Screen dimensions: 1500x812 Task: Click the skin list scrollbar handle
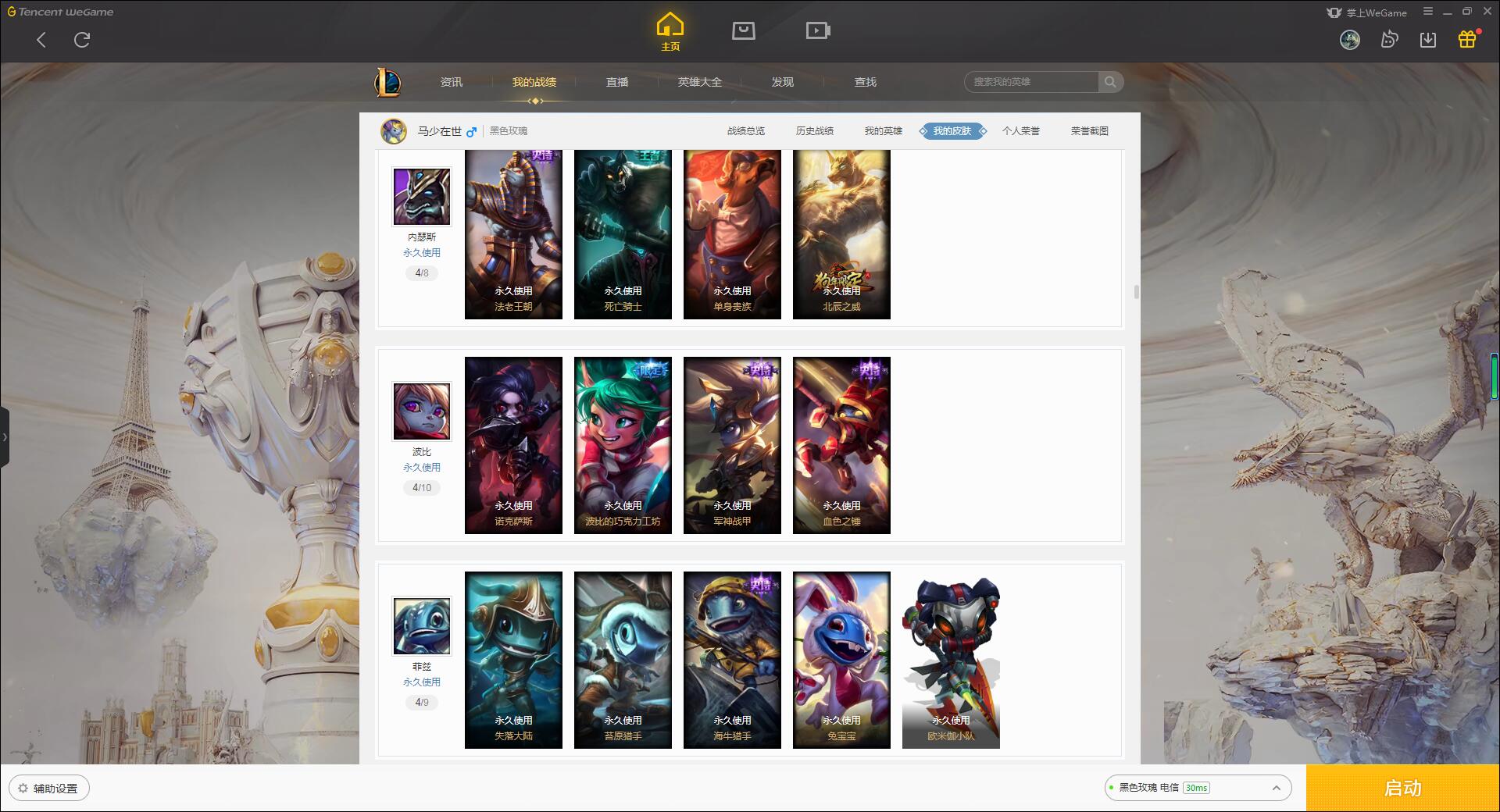click(x=1136, y=292)
